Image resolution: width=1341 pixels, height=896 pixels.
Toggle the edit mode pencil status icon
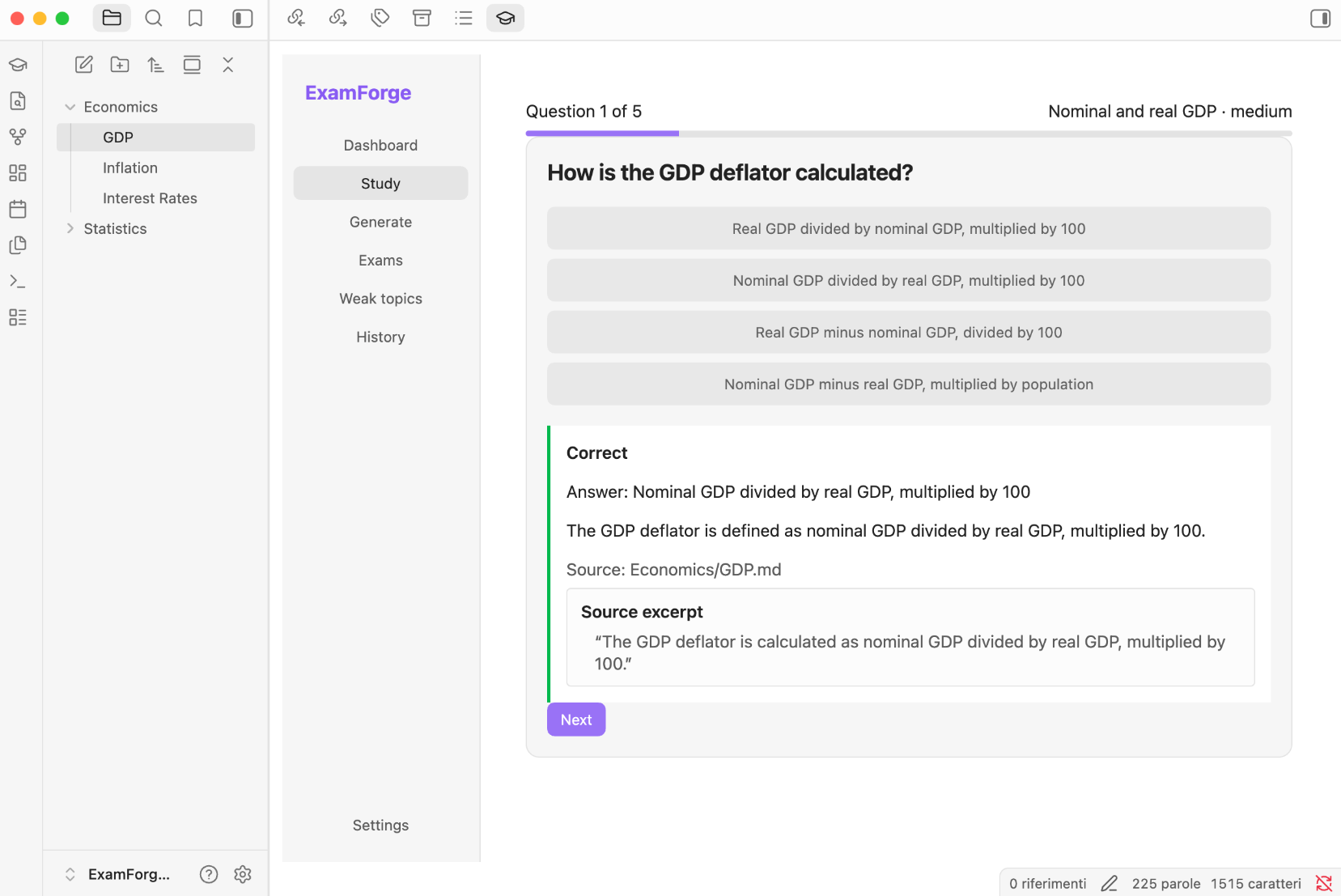click(x=1109, y=884)
